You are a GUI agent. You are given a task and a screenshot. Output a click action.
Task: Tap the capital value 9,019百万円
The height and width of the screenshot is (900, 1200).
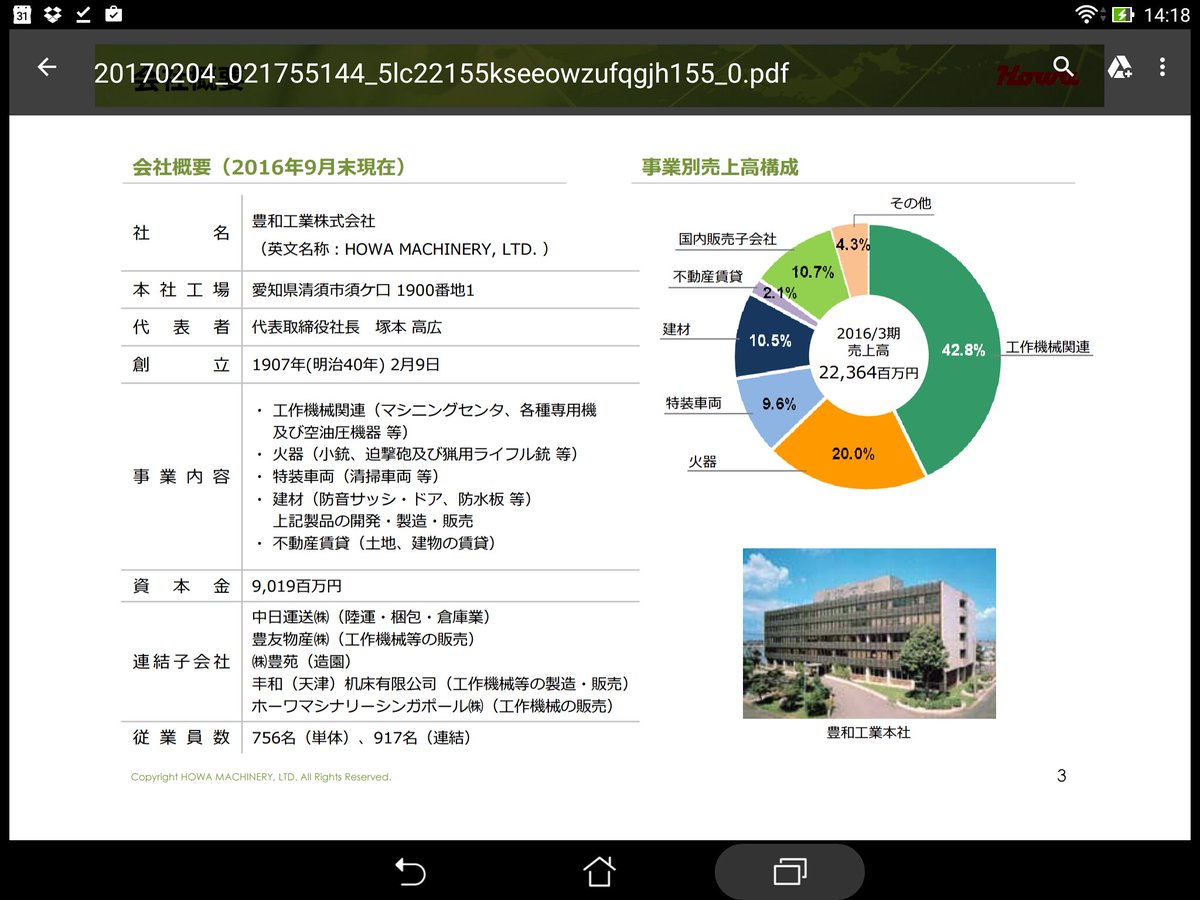coord(297,586)
